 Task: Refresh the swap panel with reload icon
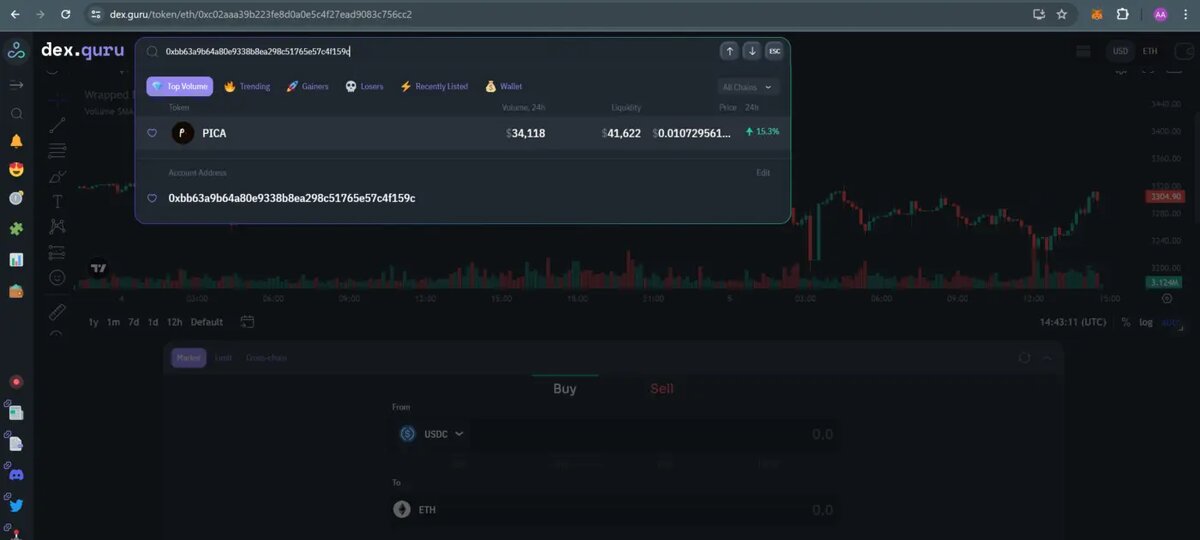(1023, 357)
